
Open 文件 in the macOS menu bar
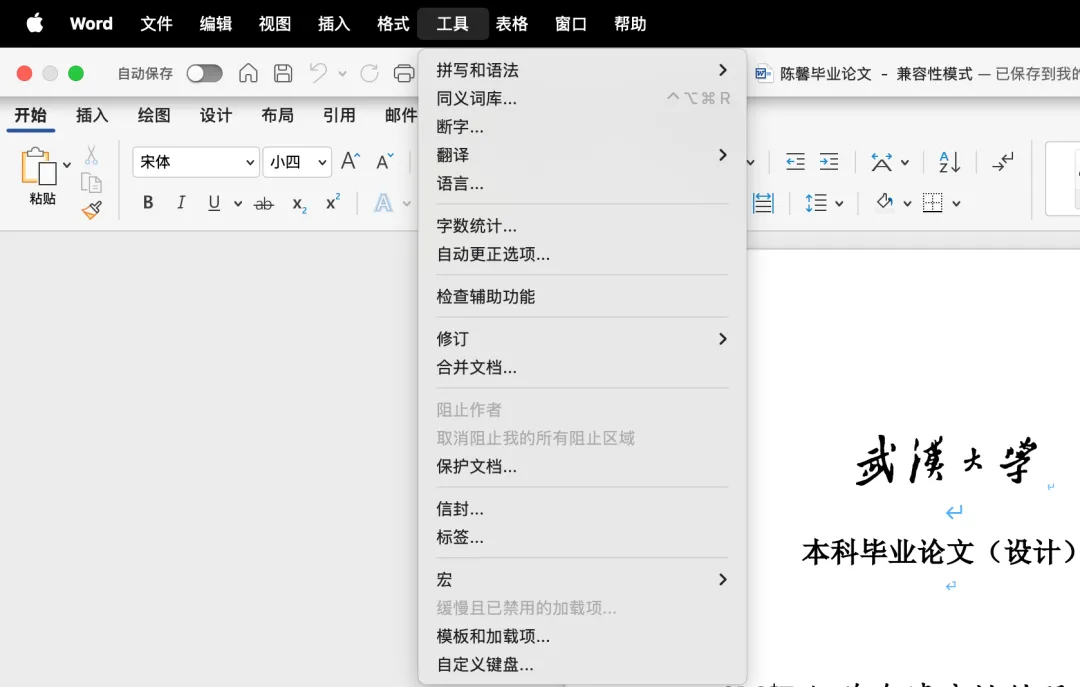(x=156, y=23)
